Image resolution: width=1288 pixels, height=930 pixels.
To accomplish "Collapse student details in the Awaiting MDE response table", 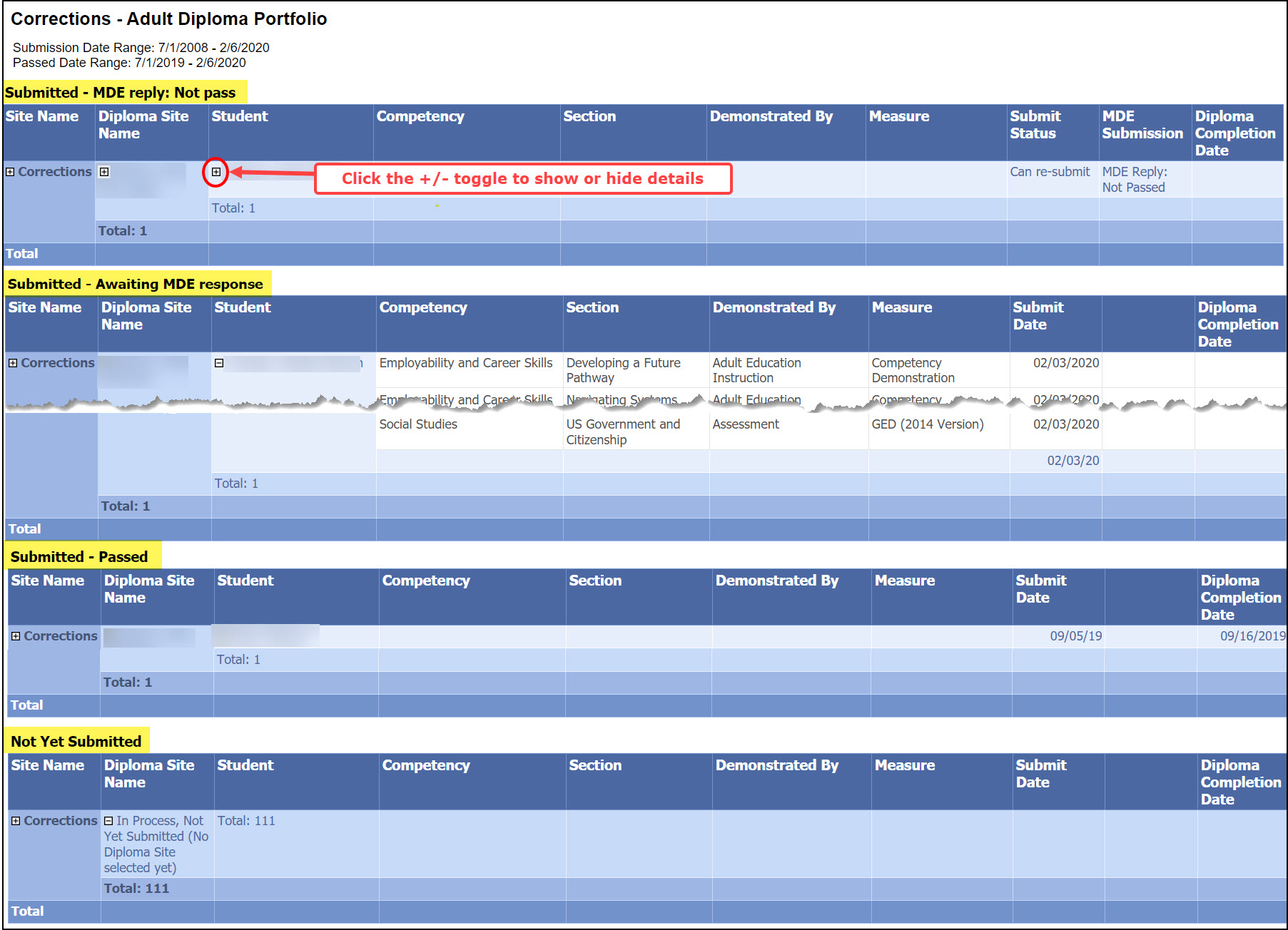I will [x=219, y=363].
